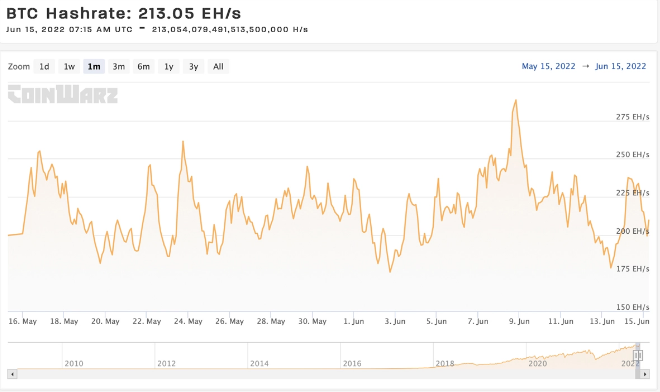Click the 2010 label in the navigator

click(x=74, y=363)
